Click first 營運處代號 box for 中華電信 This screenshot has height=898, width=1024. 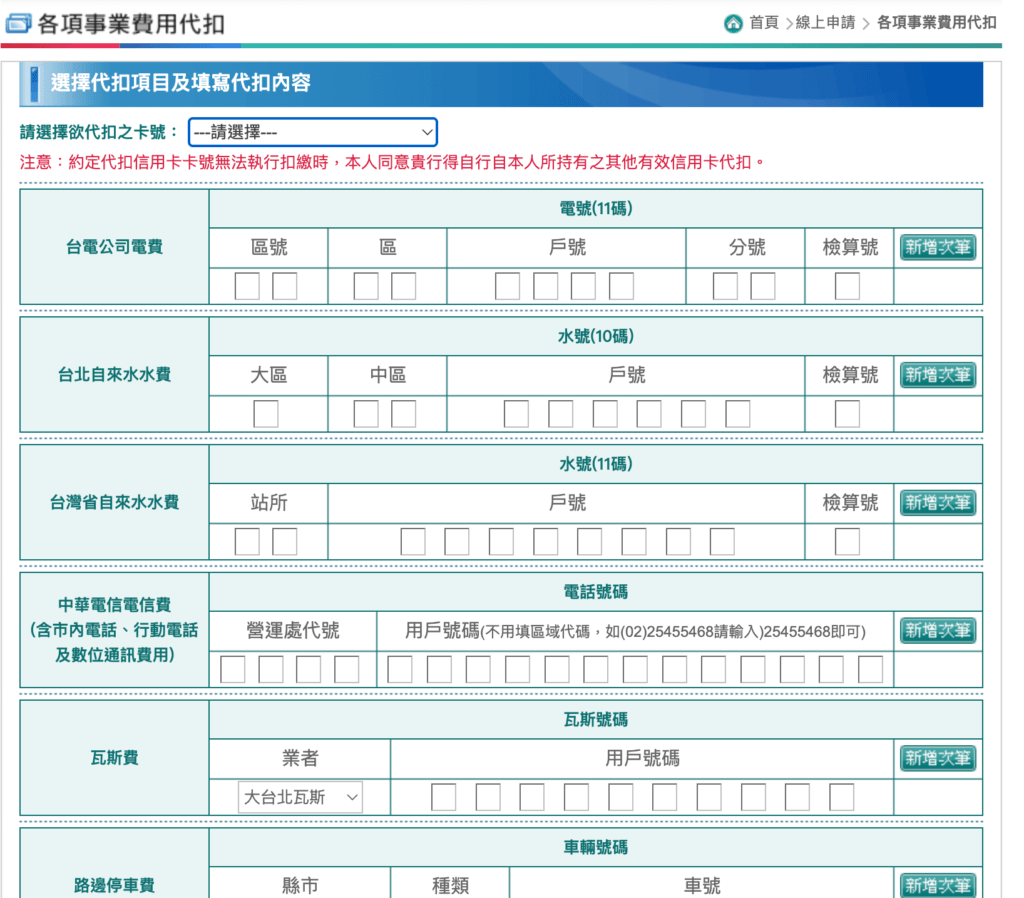[x=233, y=669]
